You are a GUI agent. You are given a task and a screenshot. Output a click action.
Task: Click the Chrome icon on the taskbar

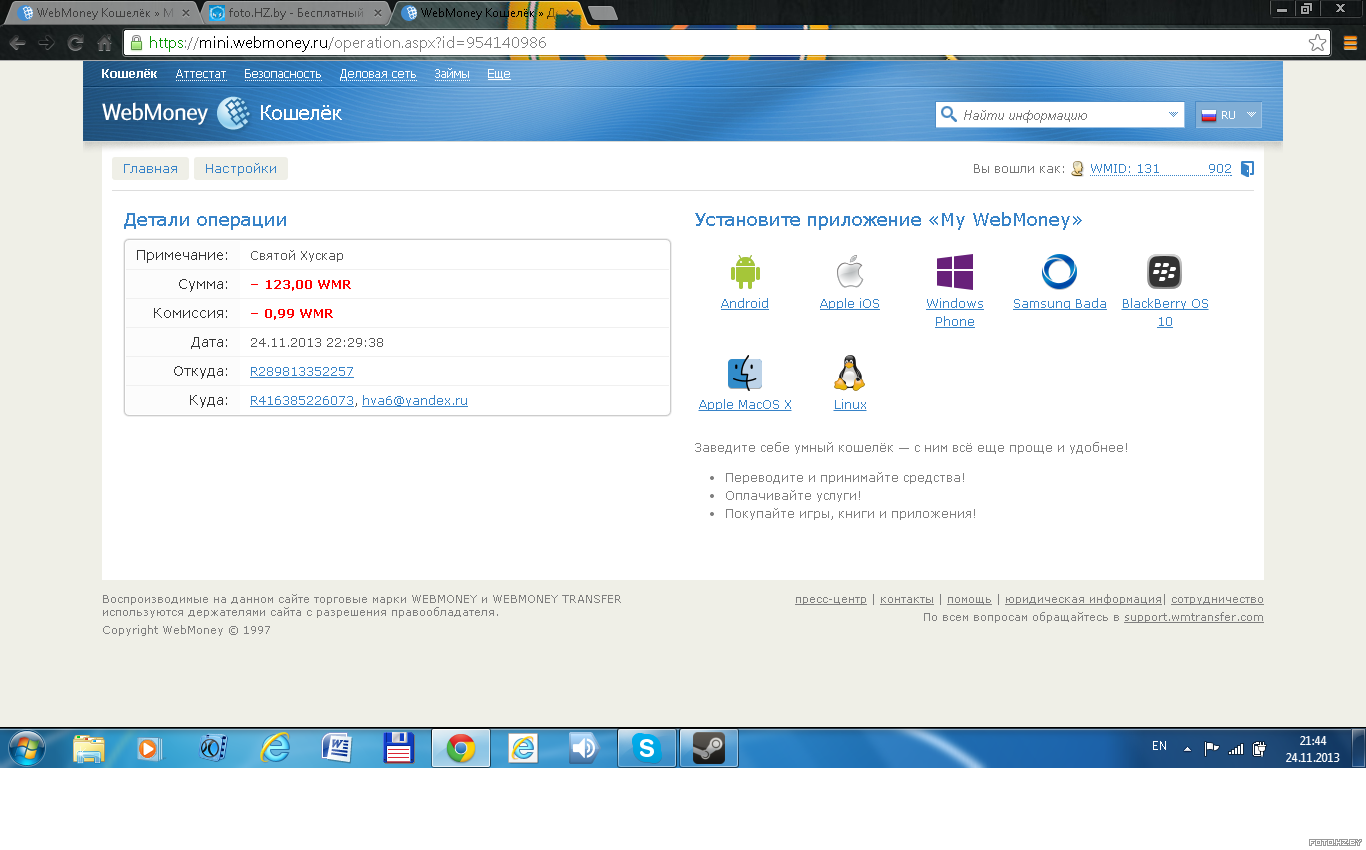point(461,748)
